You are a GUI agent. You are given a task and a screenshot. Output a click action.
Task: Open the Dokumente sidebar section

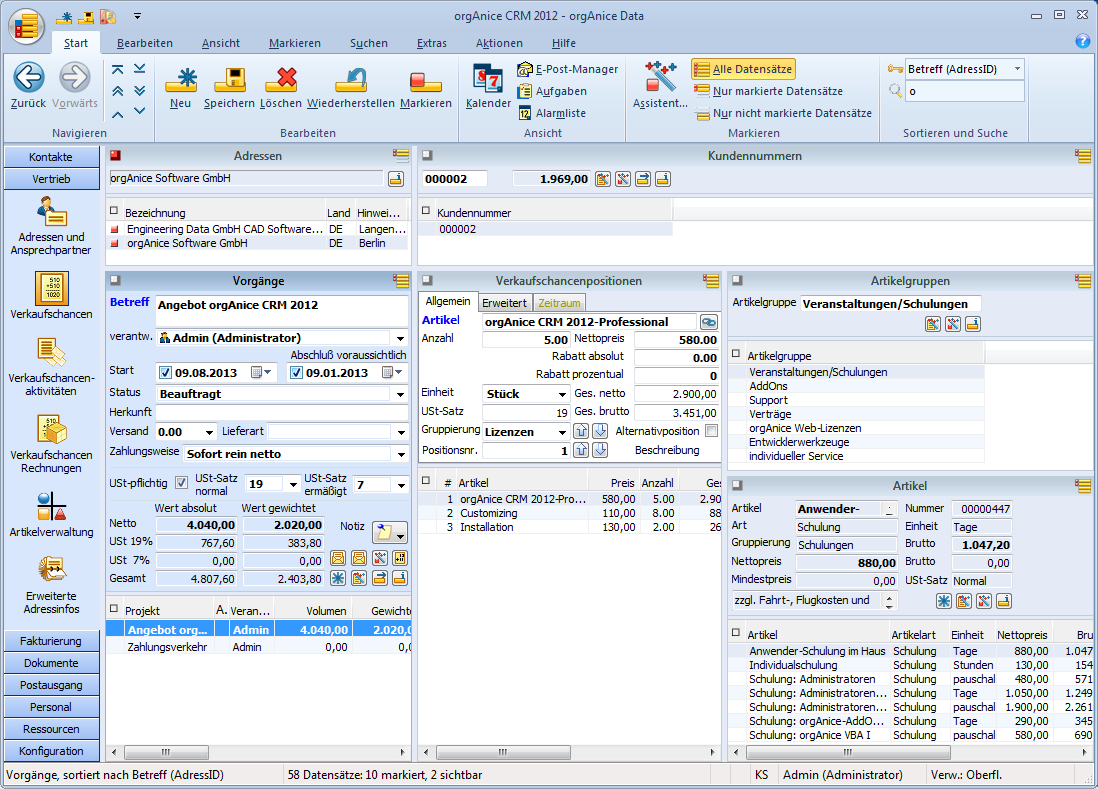(51, 663)
